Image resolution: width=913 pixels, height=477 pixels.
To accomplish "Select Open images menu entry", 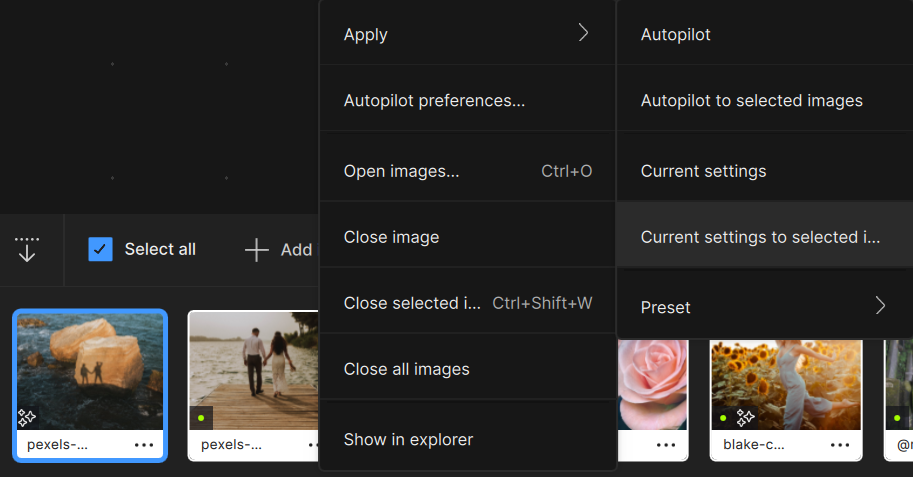I will tap(401, 171).
